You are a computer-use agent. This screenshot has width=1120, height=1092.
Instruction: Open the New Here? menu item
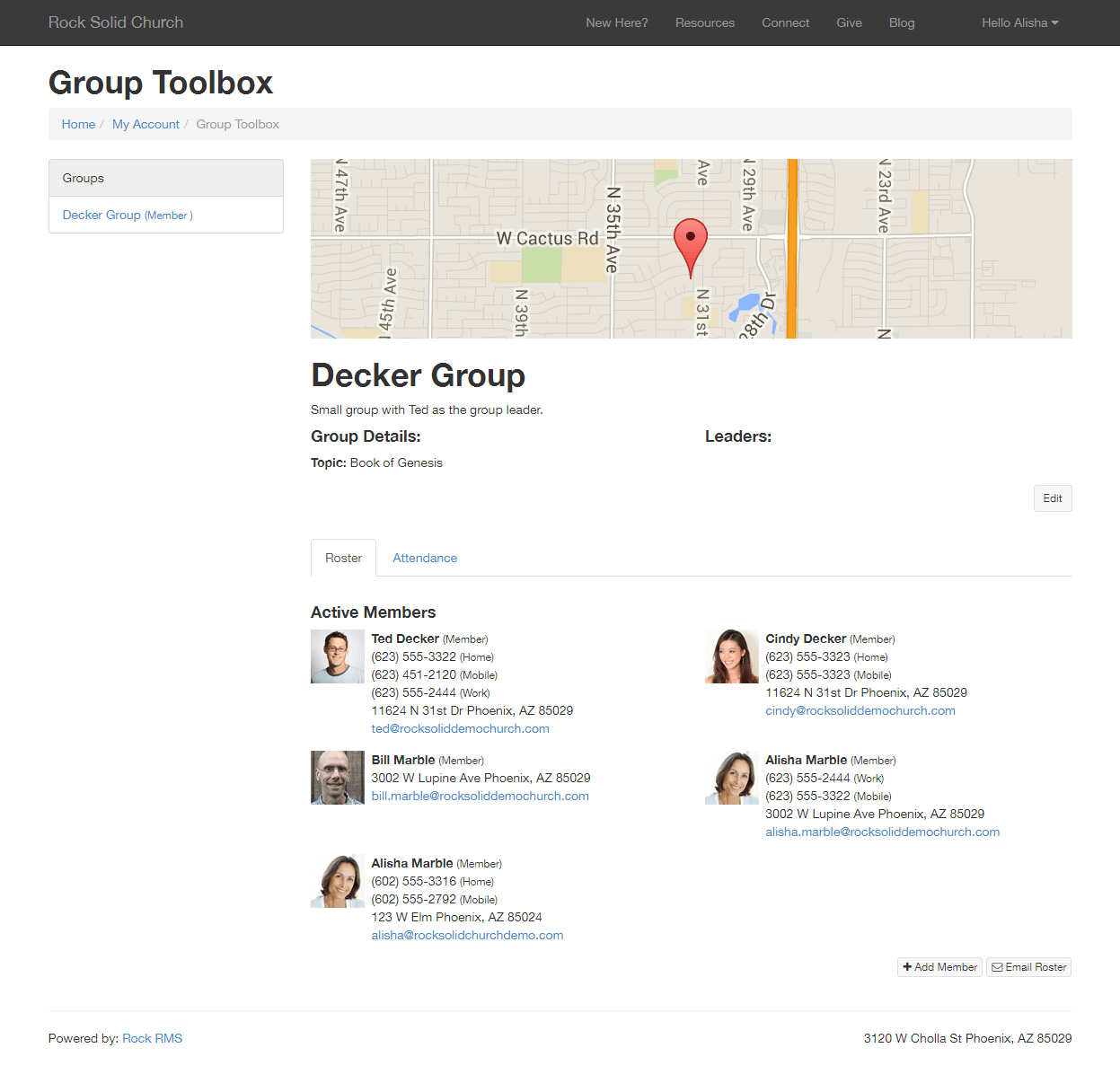(617, 22)
